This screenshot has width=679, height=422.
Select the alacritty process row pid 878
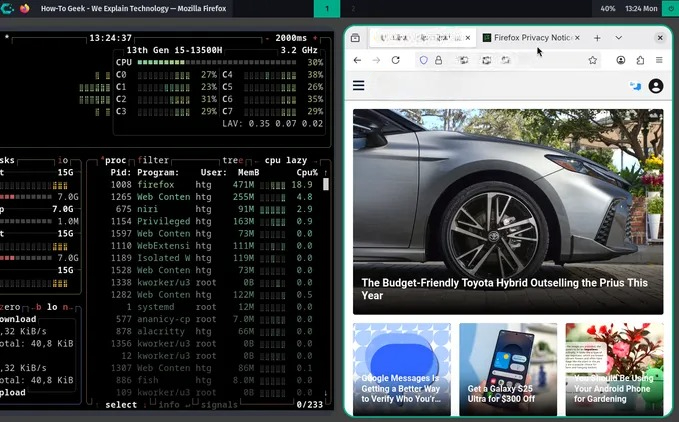[x=211, y=332]
